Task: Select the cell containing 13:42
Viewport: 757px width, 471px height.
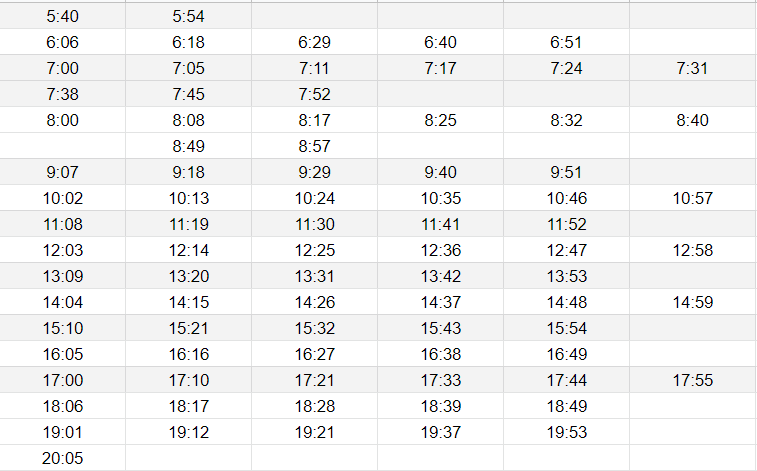Action: tap(440, 277)
